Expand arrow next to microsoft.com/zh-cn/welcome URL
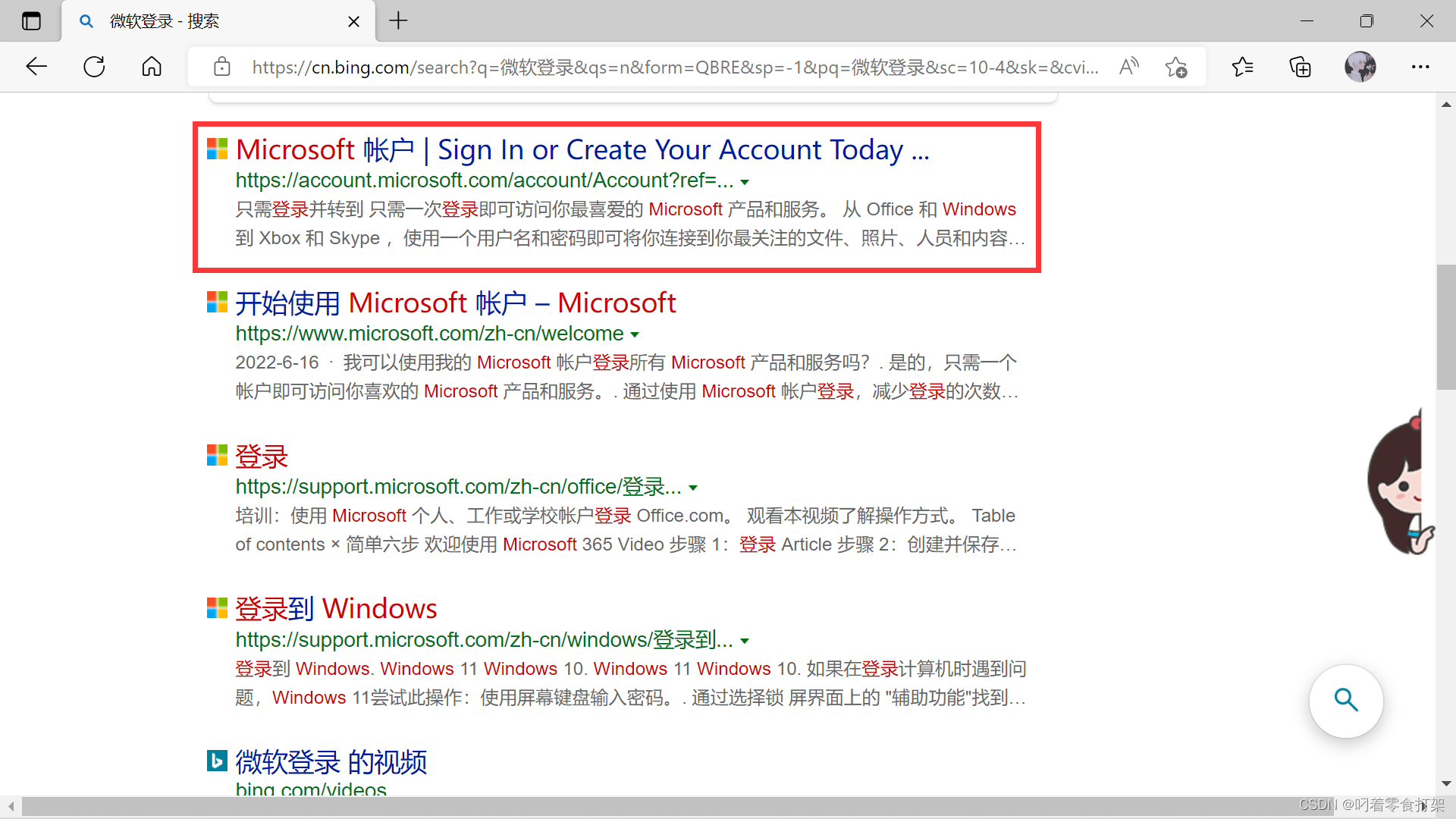 635,334
